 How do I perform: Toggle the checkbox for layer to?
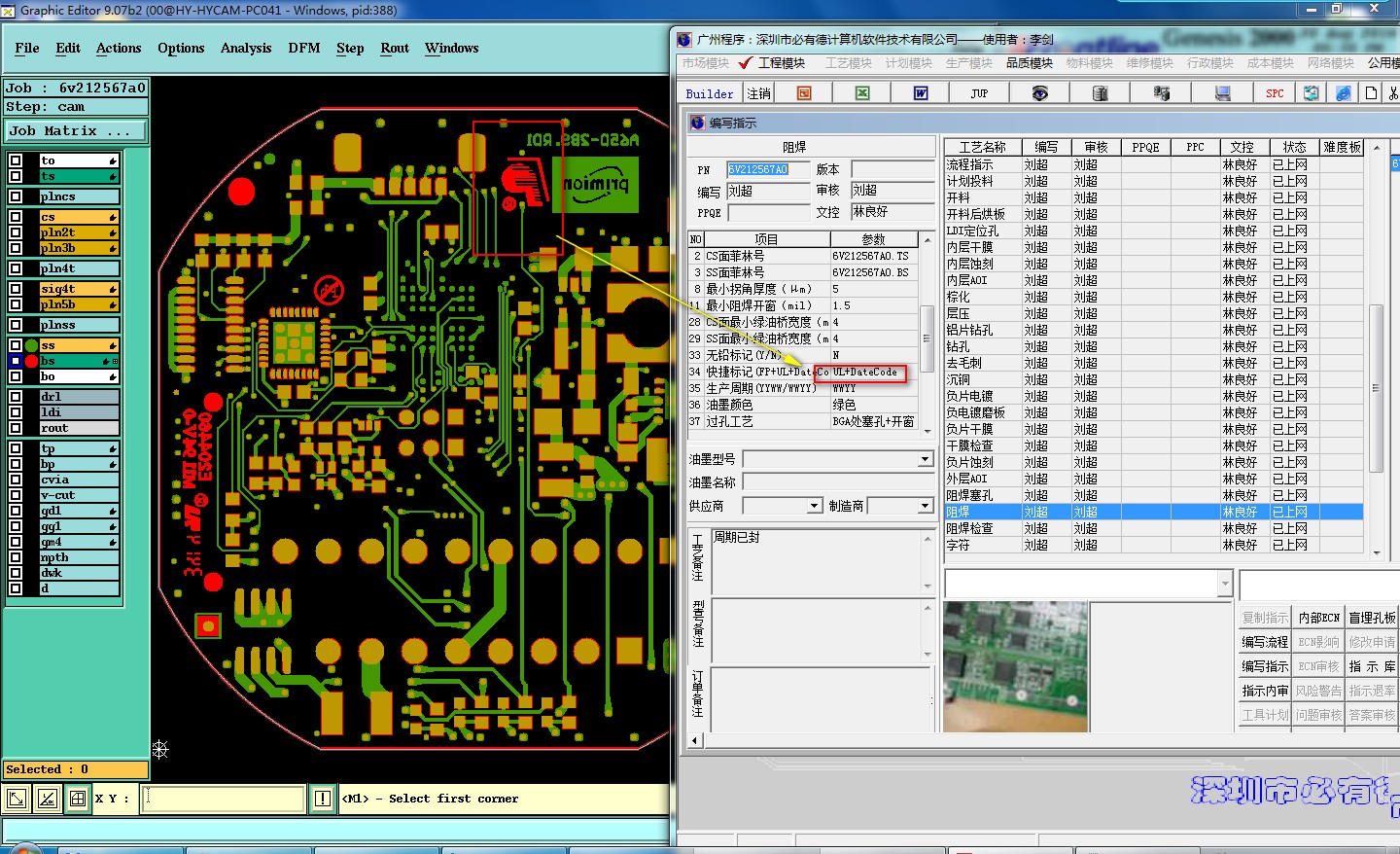16,160
